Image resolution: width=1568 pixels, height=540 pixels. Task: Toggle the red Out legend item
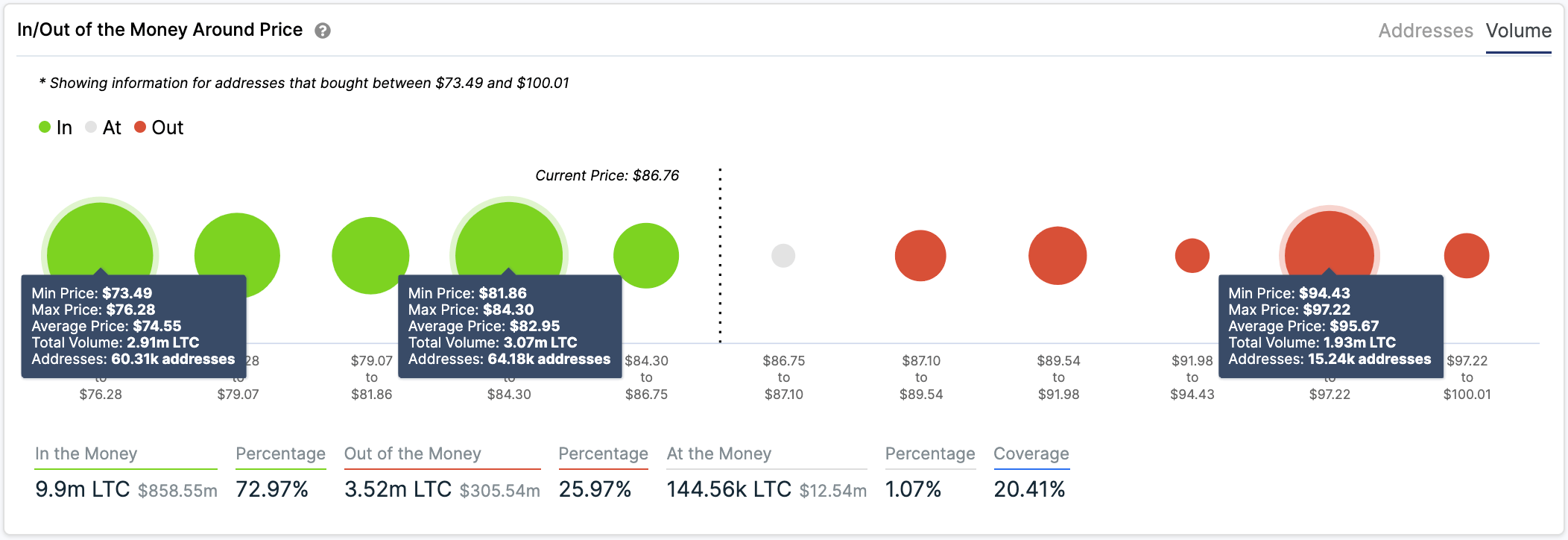coord(159,128)
